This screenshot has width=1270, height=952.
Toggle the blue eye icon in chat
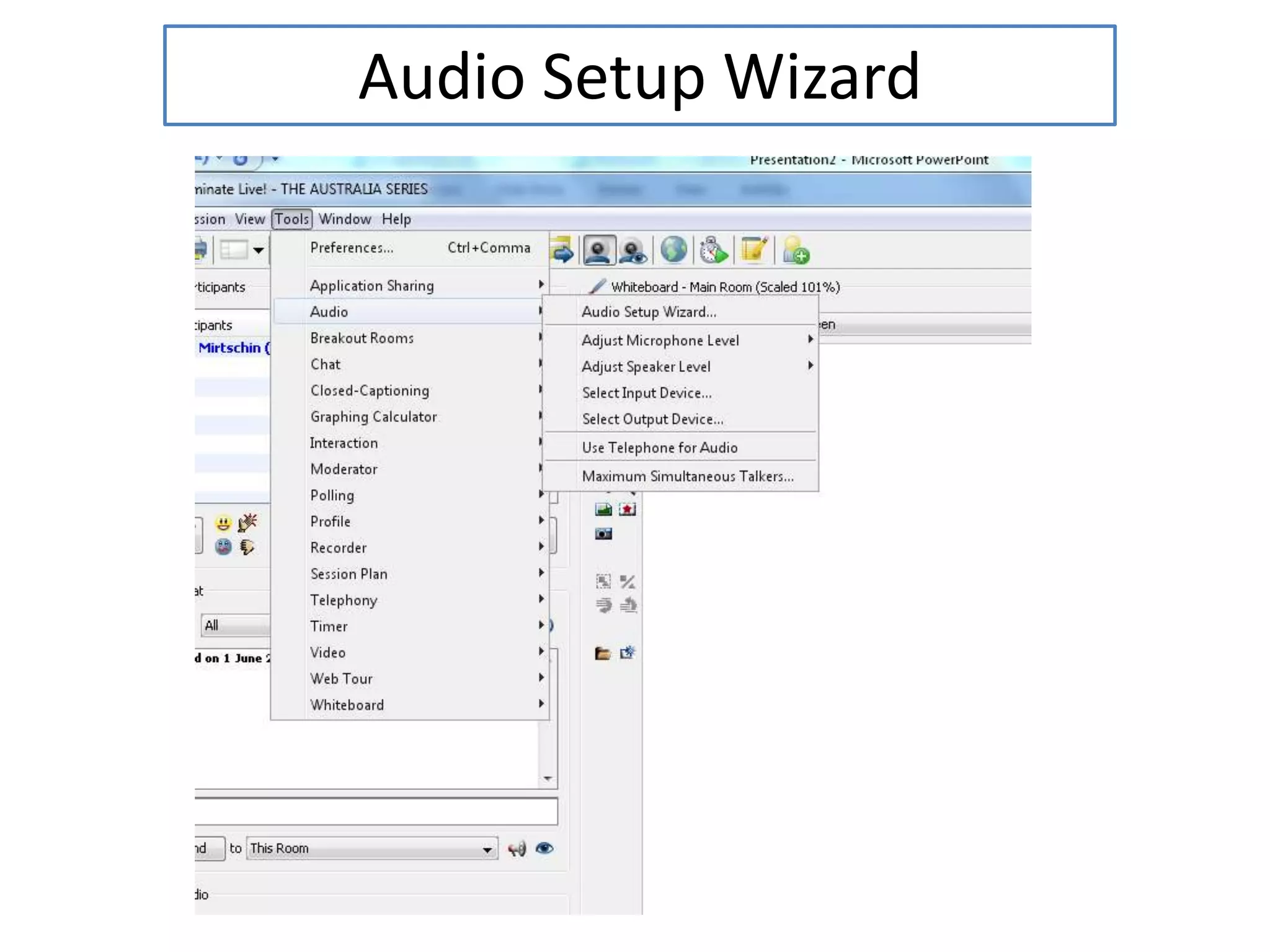pos(544,848)
